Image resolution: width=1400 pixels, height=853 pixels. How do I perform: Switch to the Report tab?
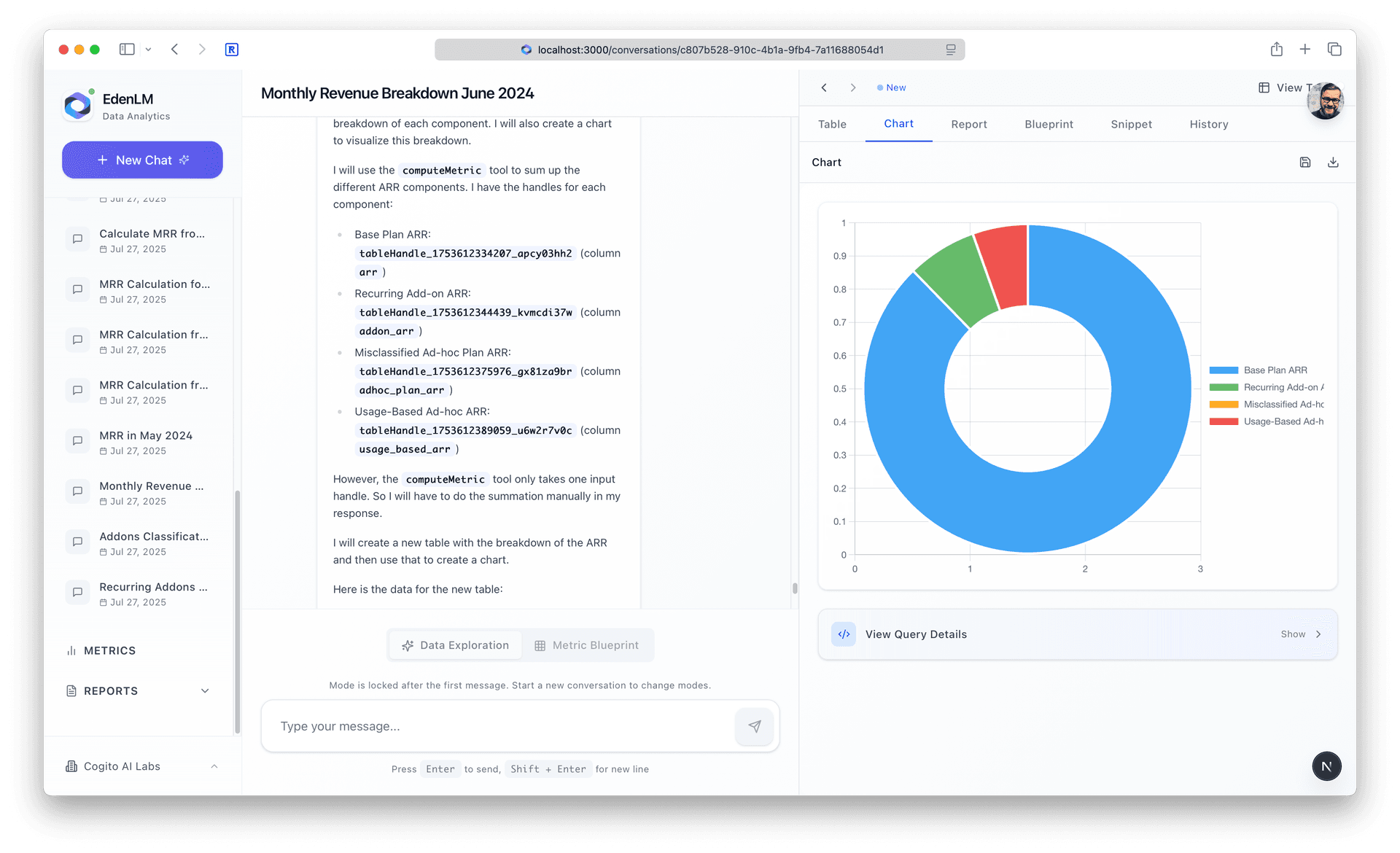click(969, 124)
